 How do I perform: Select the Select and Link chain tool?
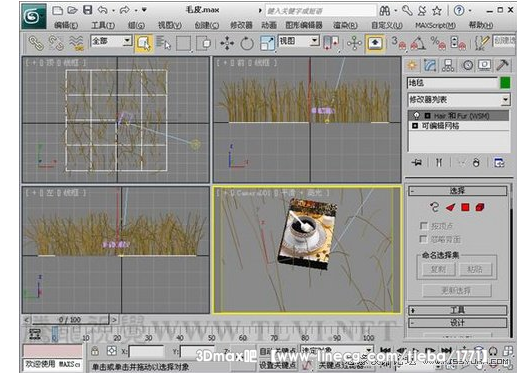point(36,43)
